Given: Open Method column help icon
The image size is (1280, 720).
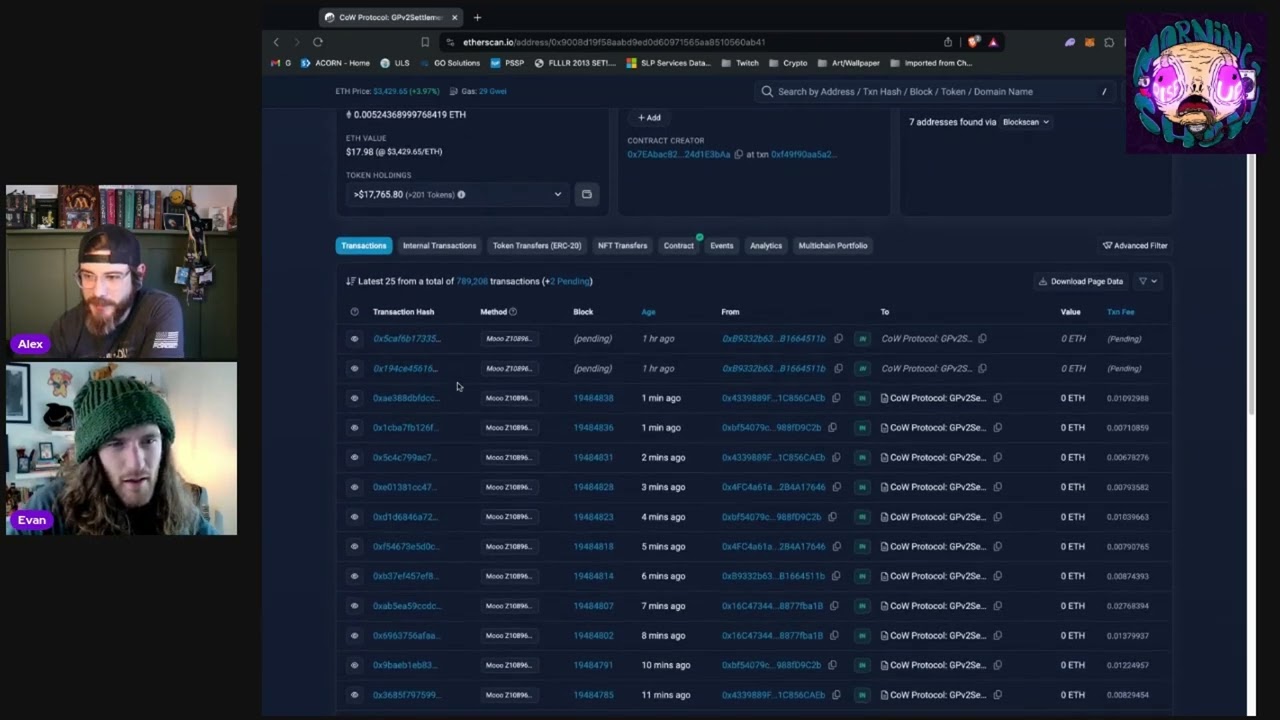Looking at the screenshot, I should [x=513, y=312].
